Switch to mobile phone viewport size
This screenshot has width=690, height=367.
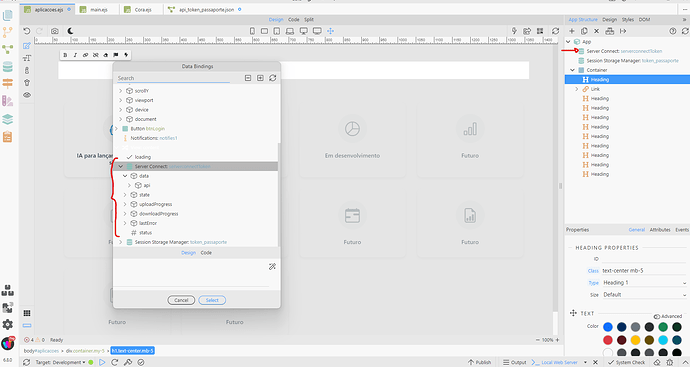[x=252, y=31]
